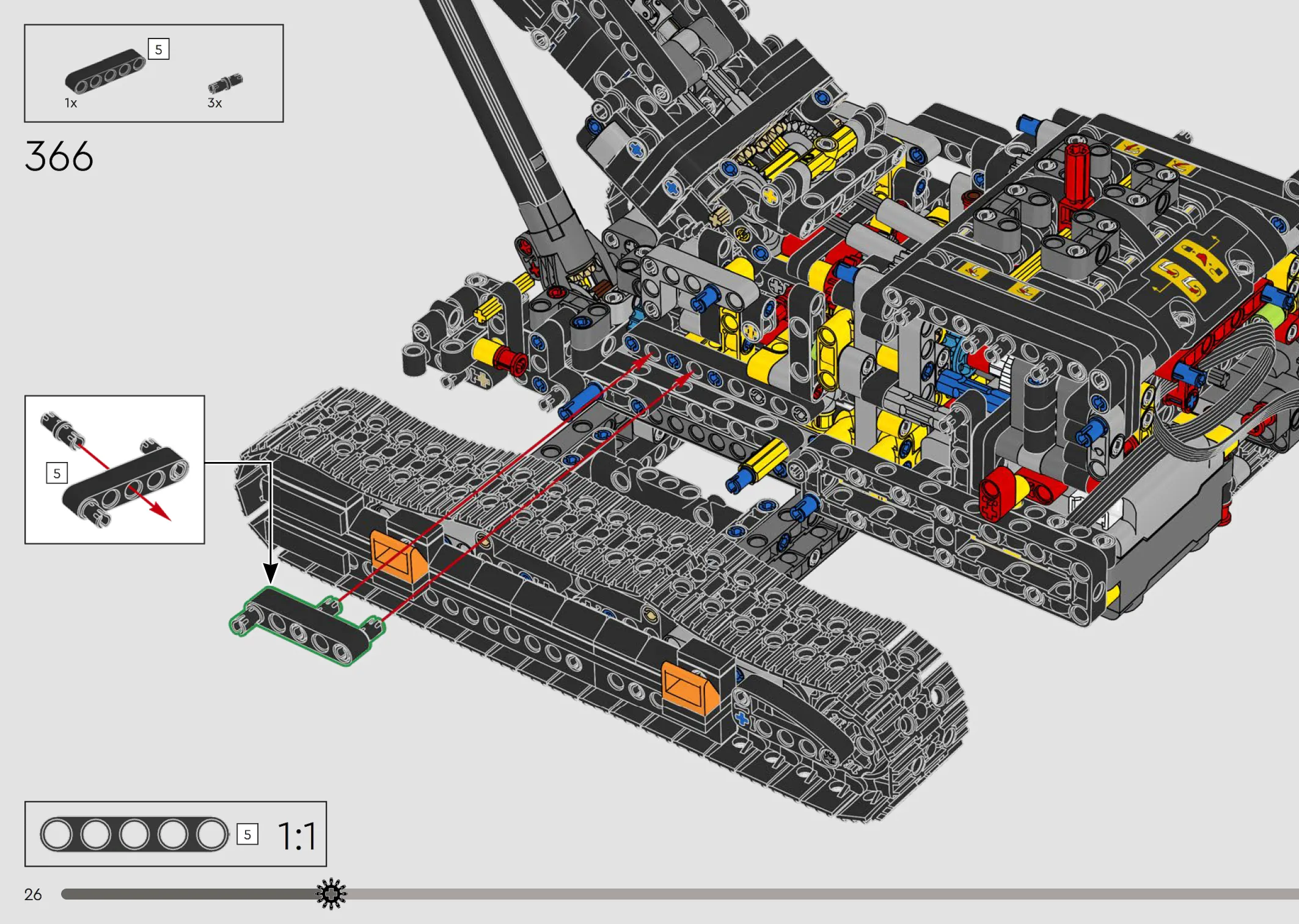The width and height of the screenshot is (1299, 924).
Task: Click the build progress bar track
Action: [x=680, y=894]
